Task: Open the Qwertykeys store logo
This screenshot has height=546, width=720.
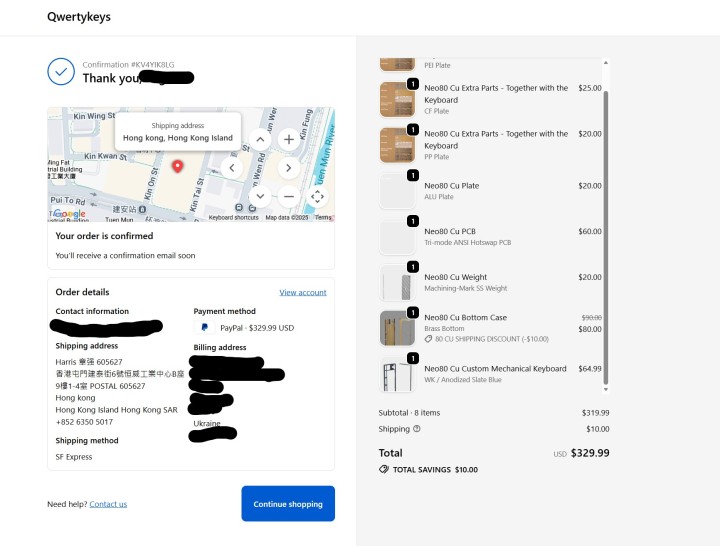Action: click(x=79, y=17)
